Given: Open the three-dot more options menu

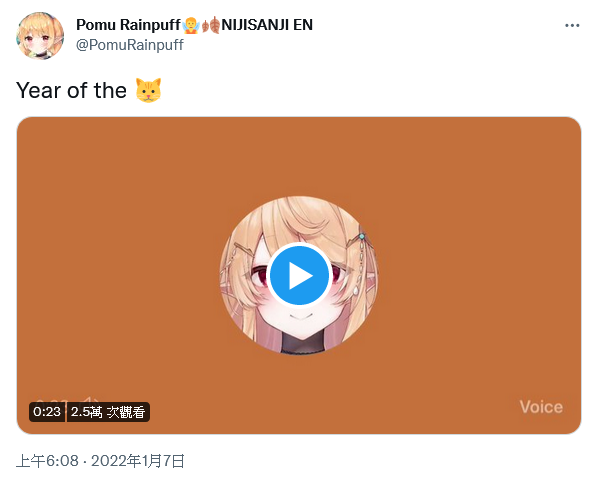Looking at the screenshot, I should (572, 25).
